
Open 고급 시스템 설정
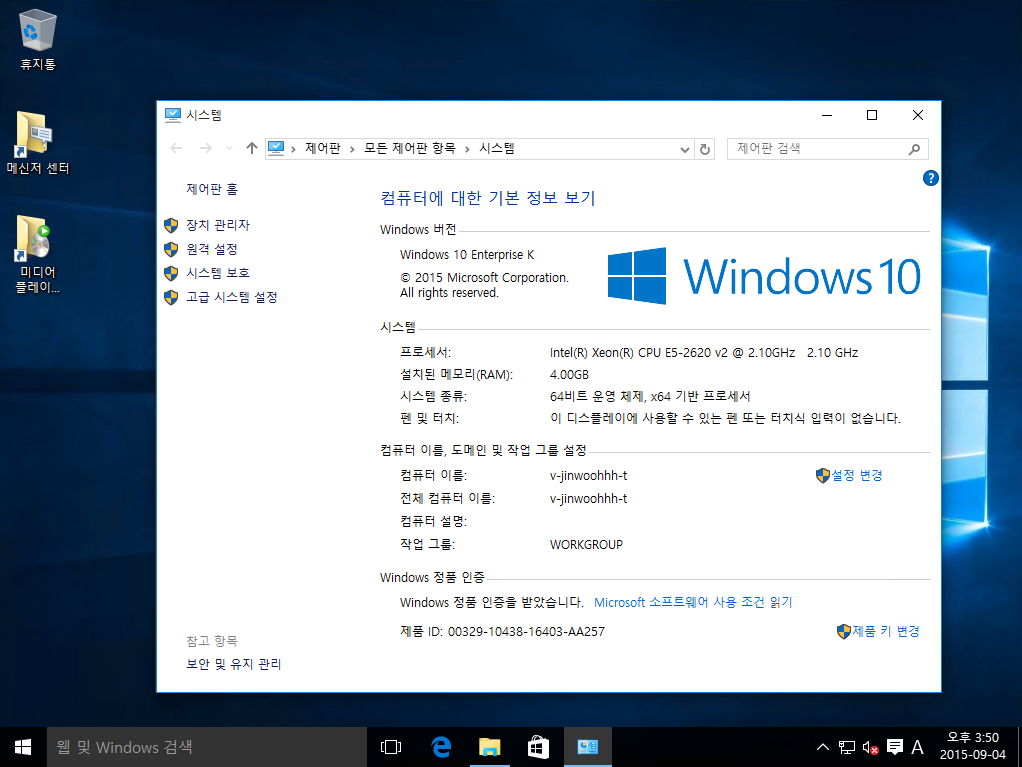232,297
